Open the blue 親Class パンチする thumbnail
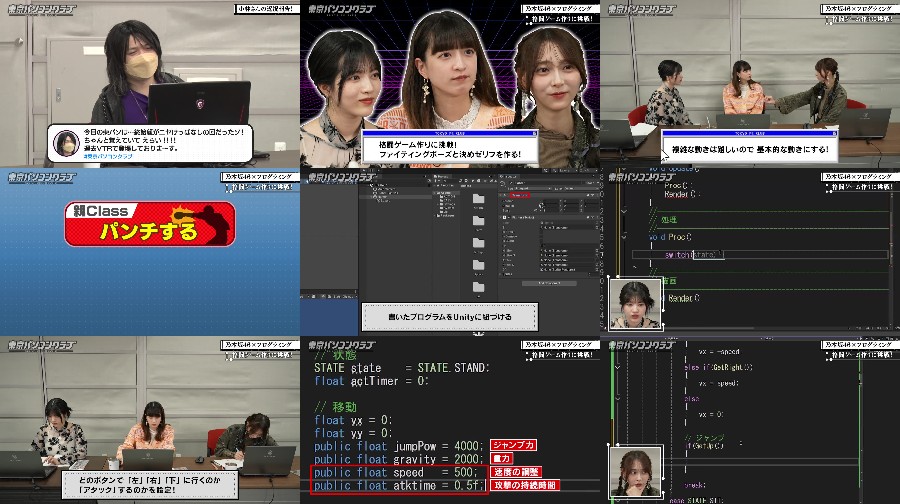The image size is (900, 504). point(150,252)
